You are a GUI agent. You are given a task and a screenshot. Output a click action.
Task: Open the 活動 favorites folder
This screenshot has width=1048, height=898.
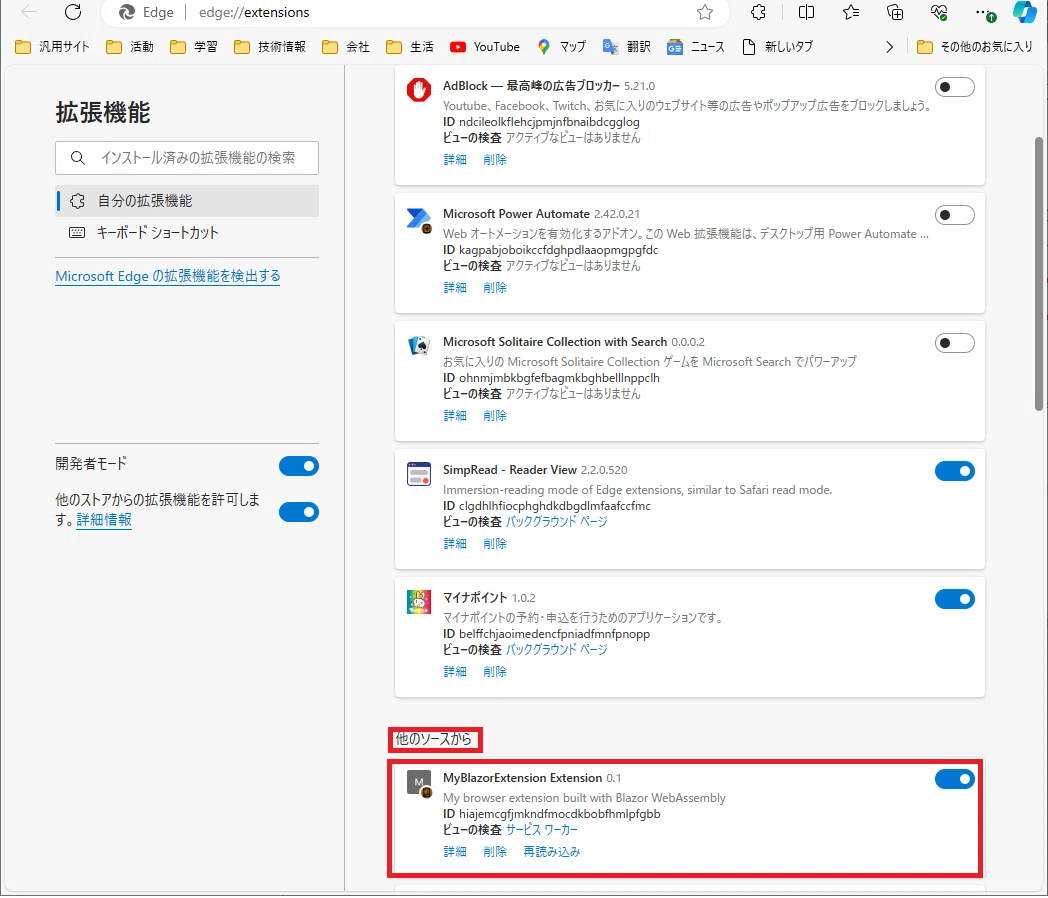click(130, 47)
